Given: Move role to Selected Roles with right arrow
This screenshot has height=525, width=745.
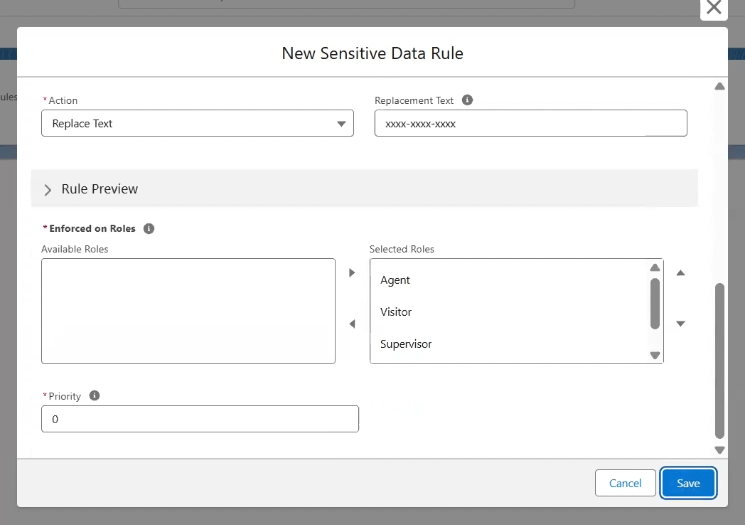Looking at the screenshot, I should (x=352, y=273).
